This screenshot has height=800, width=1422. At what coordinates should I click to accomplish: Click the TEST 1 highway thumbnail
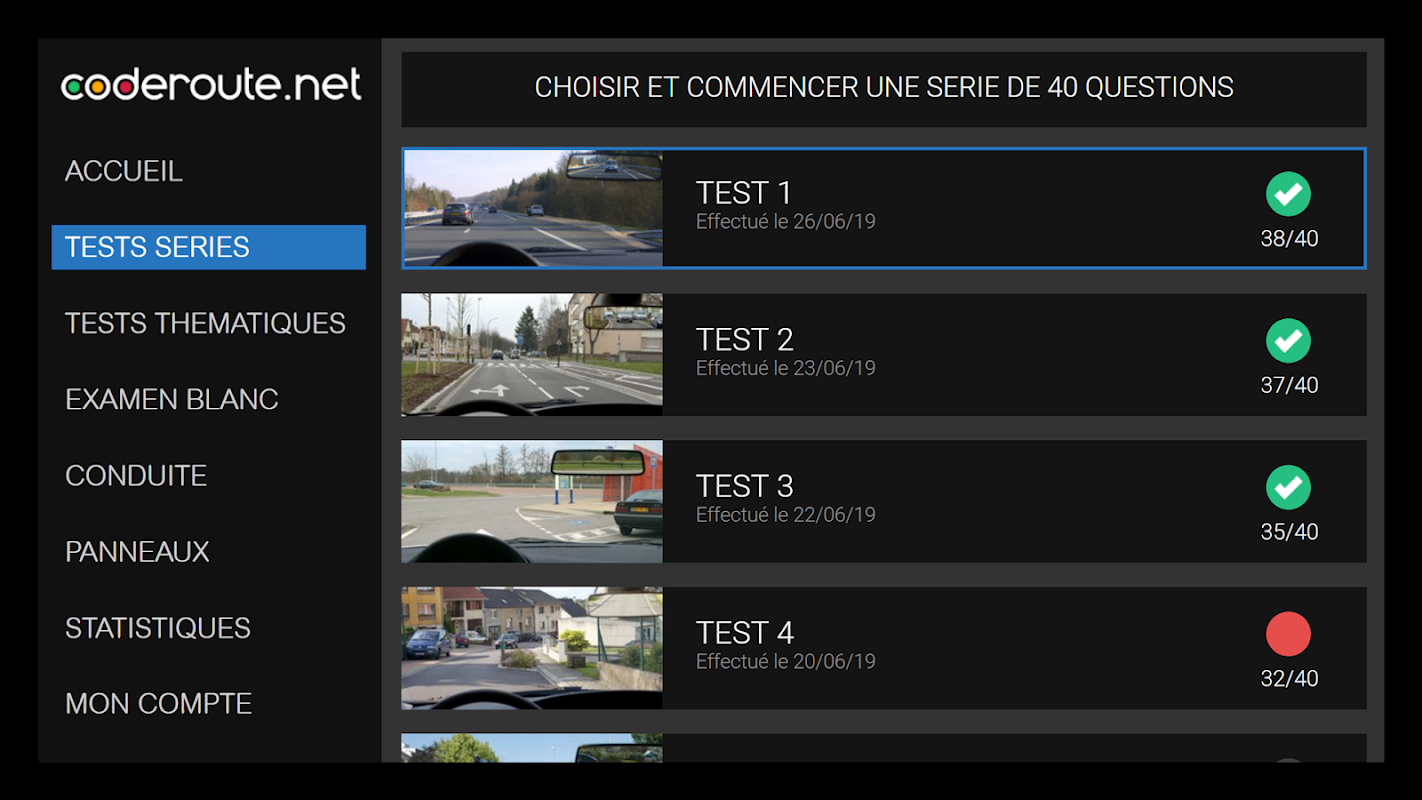click(533, 209)
